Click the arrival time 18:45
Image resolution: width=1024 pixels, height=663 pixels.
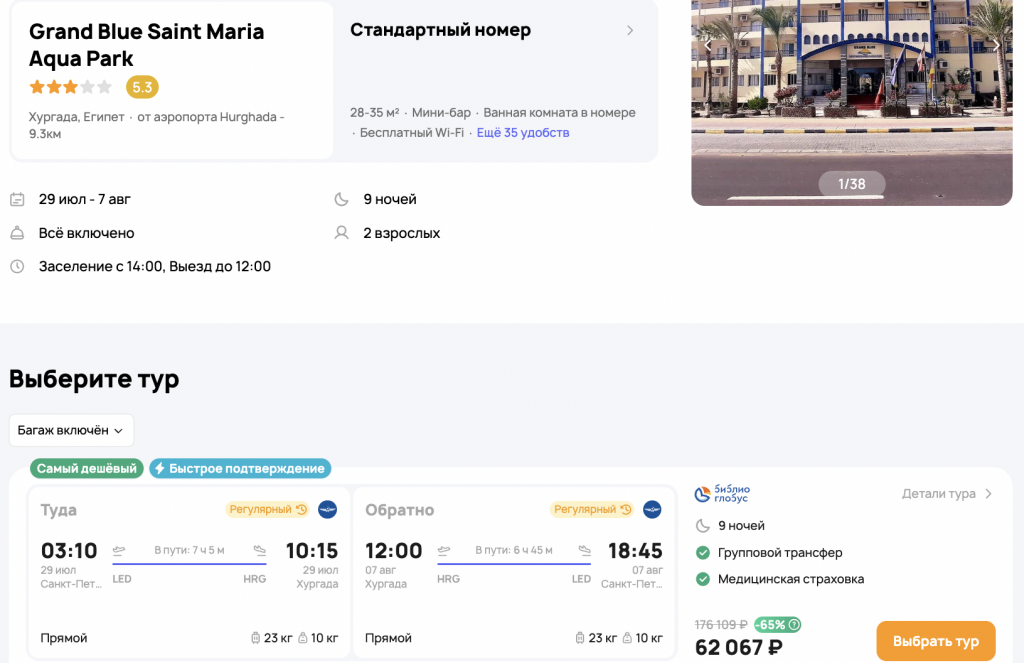[635, 551]
